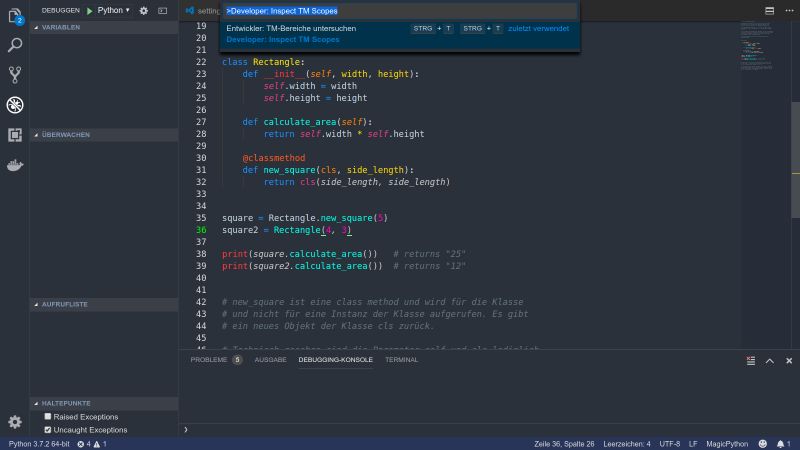The height and width of the screenshot is (450, 800).
Task: Click the '# returns "12"' comment
Action: pos(429,266)
